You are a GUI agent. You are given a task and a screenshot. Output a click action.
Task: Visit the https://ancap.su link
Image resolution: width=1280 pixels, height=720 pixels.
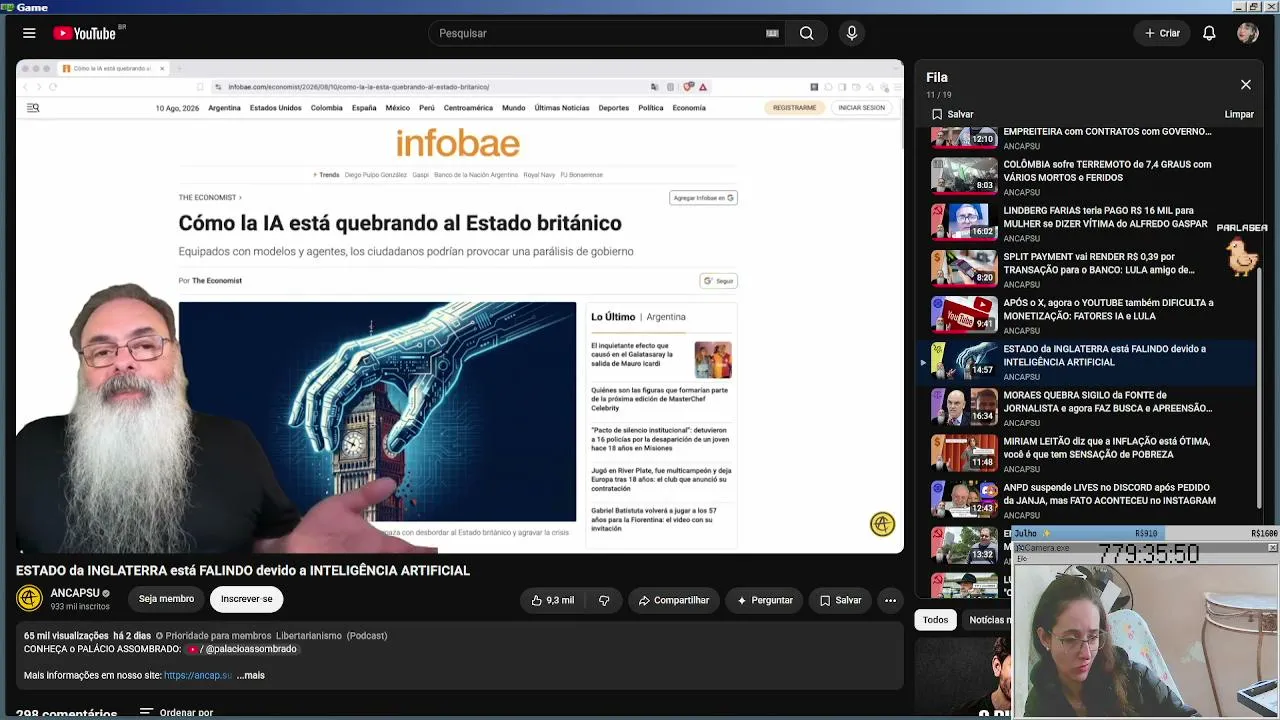tap(198, 675)
